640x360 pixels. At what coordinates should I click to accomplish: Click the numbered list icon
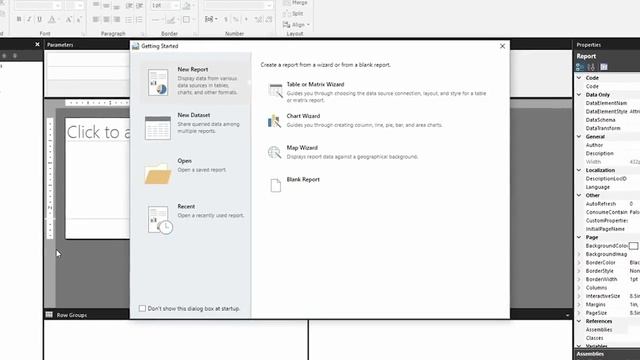[x=139, y=19]
